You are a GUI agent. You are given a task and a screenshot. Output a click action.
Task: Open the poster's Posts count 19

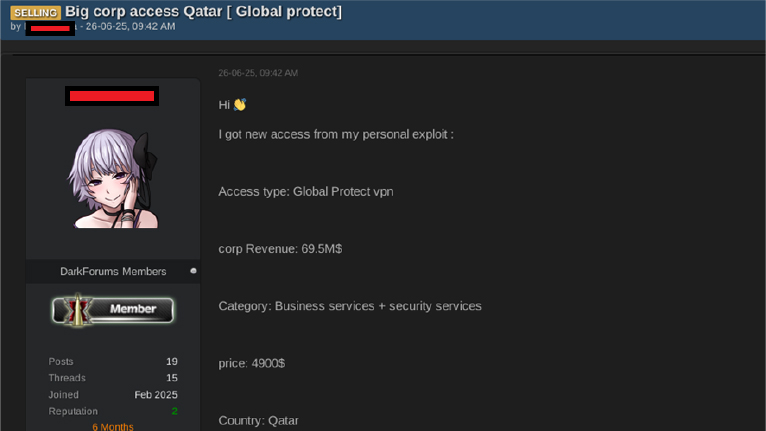point(171,362)
